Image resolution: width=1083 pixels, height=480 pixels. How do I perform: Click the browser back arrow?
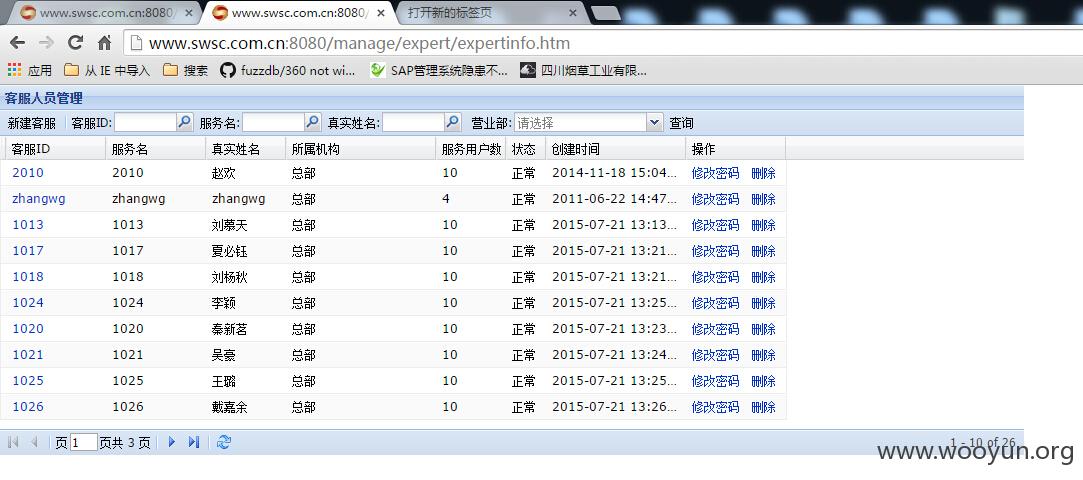[x=17, y=43]
